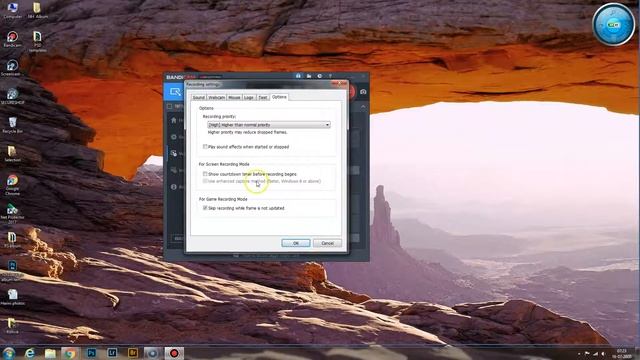Click the Bandicam help question icon
Viewport: 640px width, 360px height.
click(x=330, y=76)
